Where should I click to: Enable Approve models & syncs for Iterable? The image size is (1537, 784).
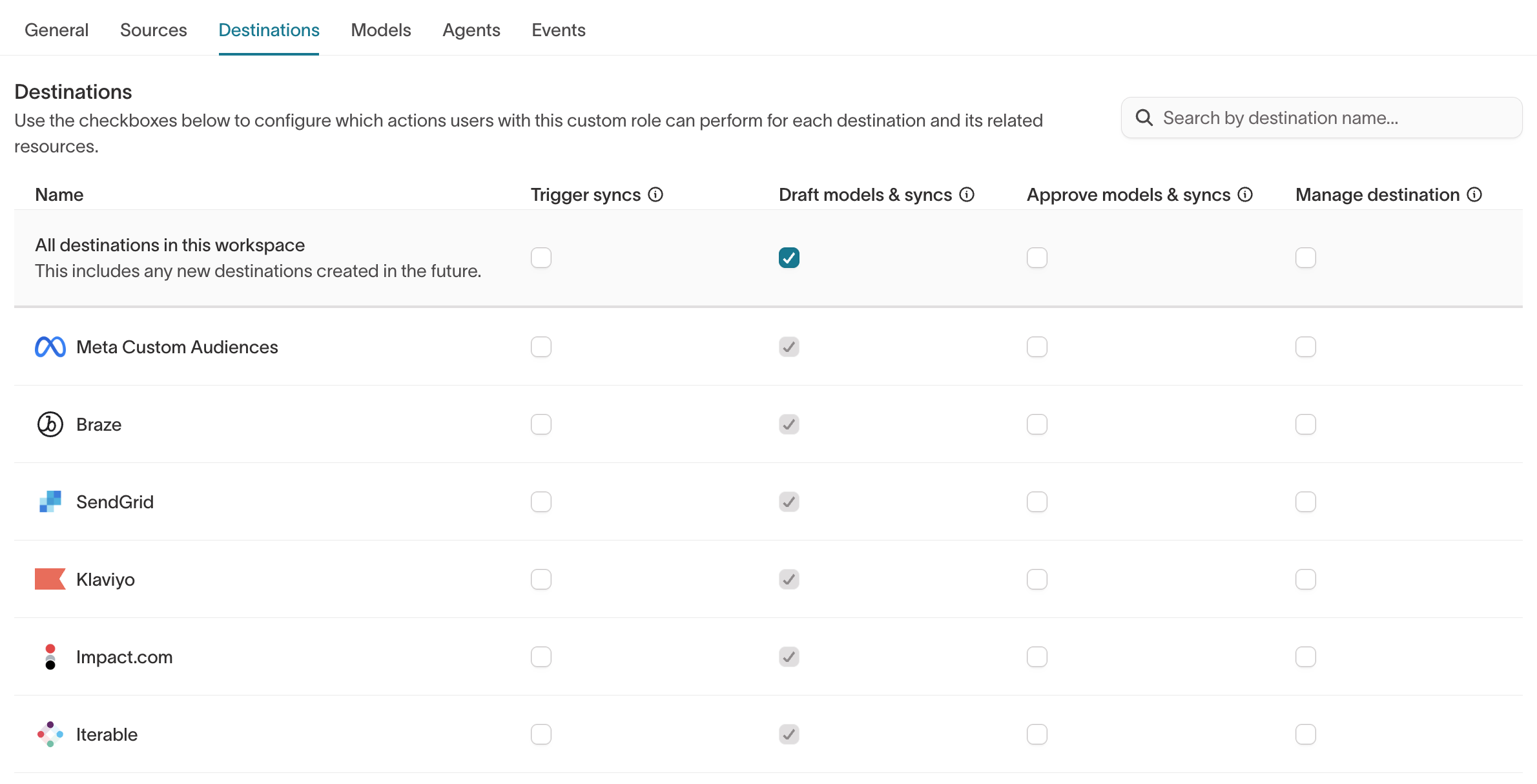click(x=1037, y=734)
